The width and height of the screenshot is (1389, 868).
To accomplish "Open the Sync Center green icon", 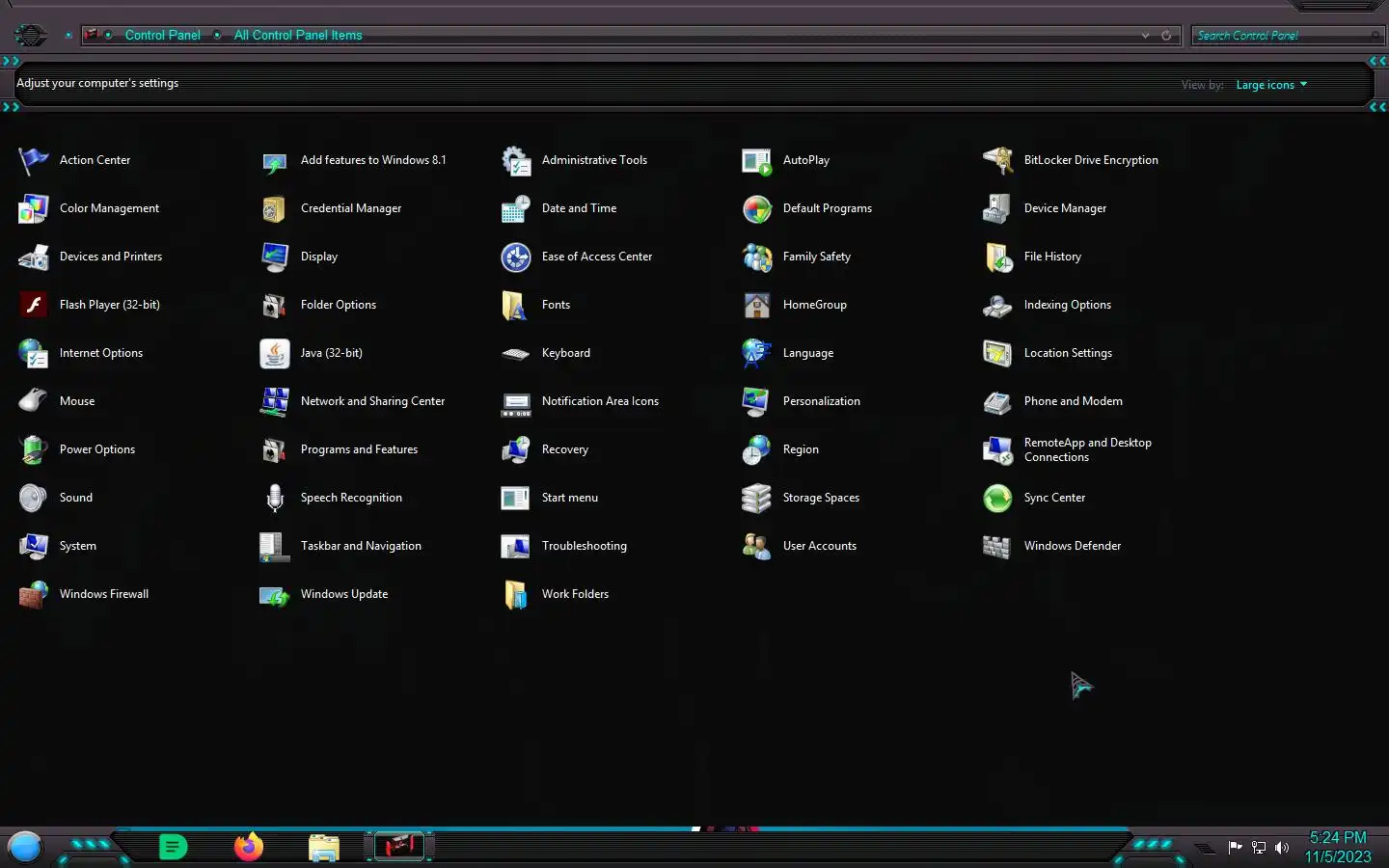I will pyautogui.click(x=998, y=498).
